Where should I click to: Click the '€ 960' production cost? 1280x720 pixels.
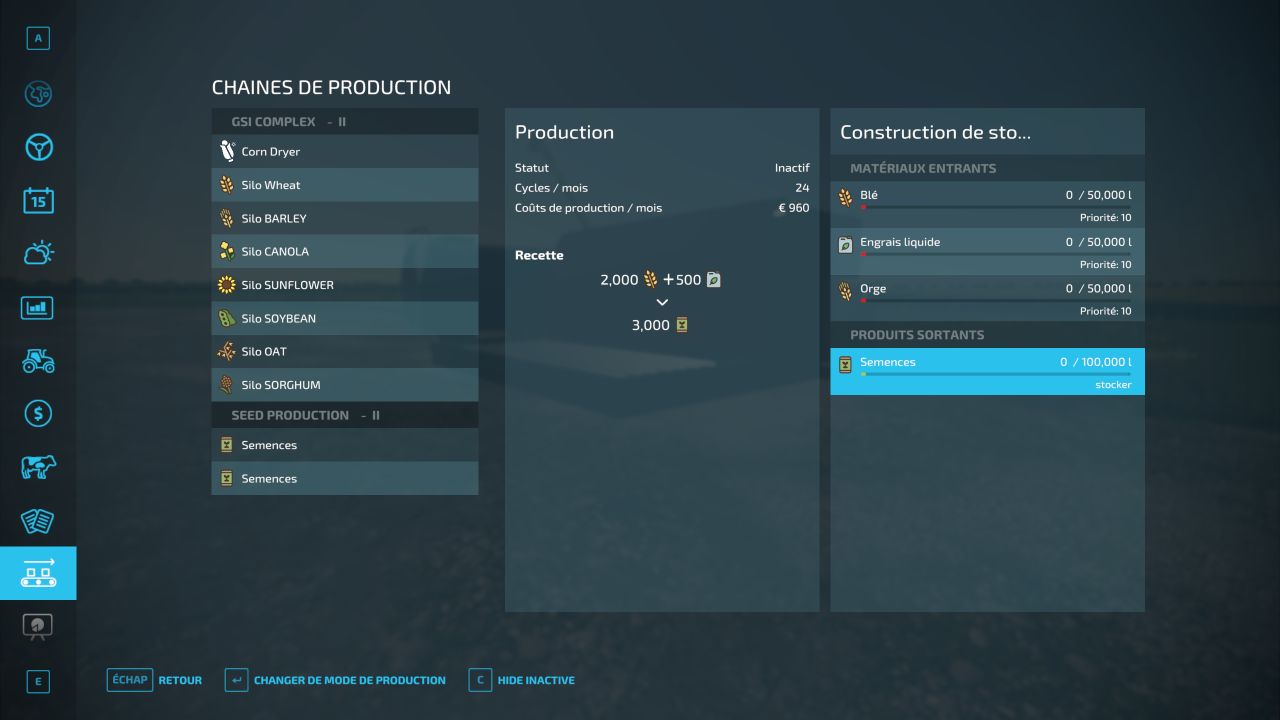coord(793,208)
